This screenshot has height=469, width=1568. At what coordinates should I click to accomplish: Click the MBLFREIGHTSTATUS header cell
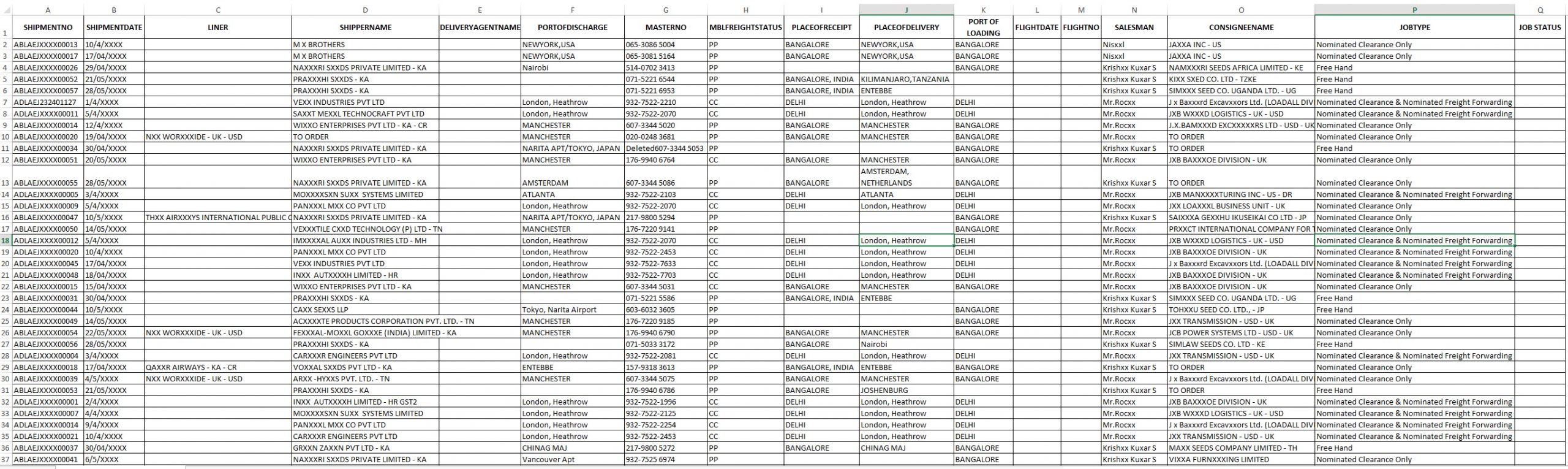pyautogui.click(x=745, y=28)
